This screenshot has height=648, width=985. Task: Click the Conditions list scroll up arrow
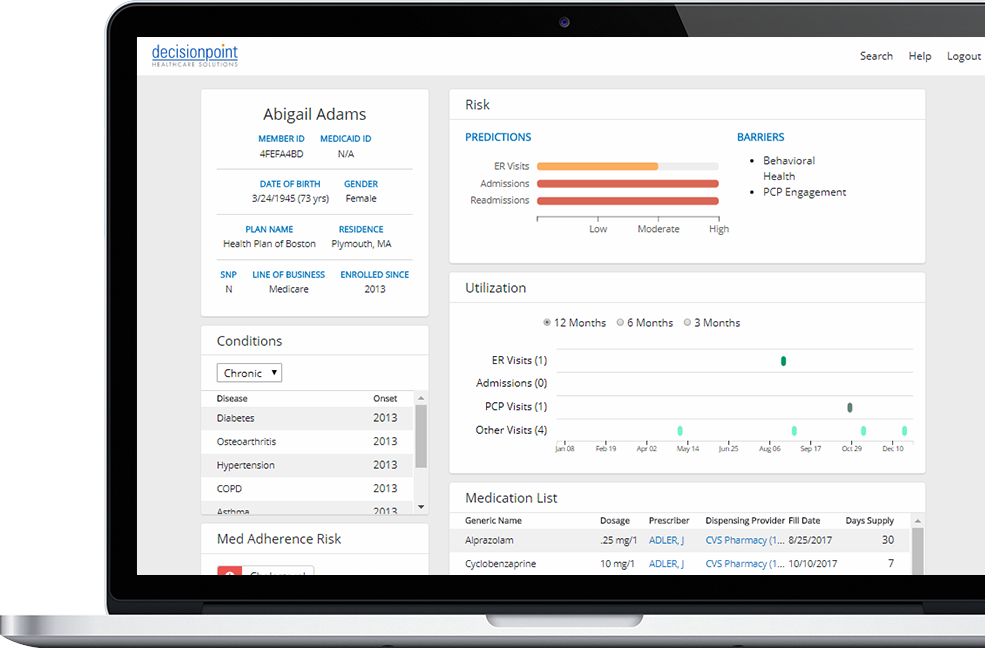(421, 398)
